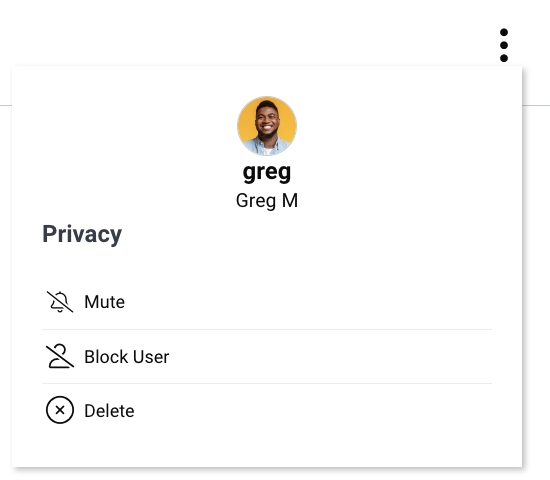Close the popup via the vertical ellipsis
Image resolution: width=550 pixels, height=480 pixels.
coord(504,45)
